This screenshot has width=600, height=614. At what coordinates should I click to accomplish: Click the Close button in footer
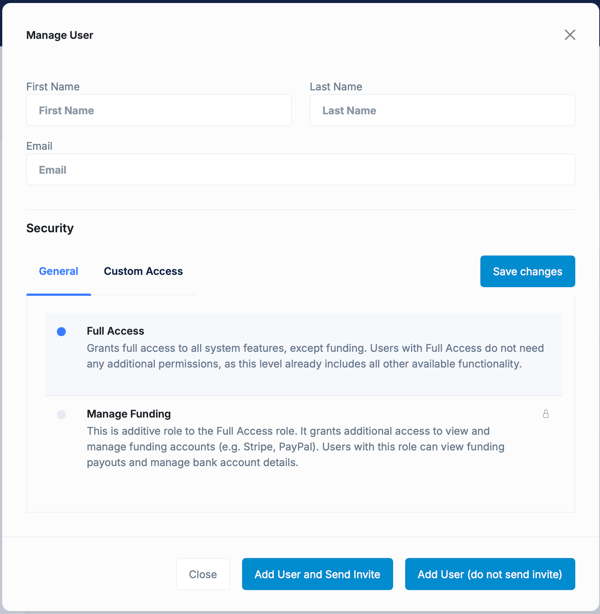click(x=203, y=574)
